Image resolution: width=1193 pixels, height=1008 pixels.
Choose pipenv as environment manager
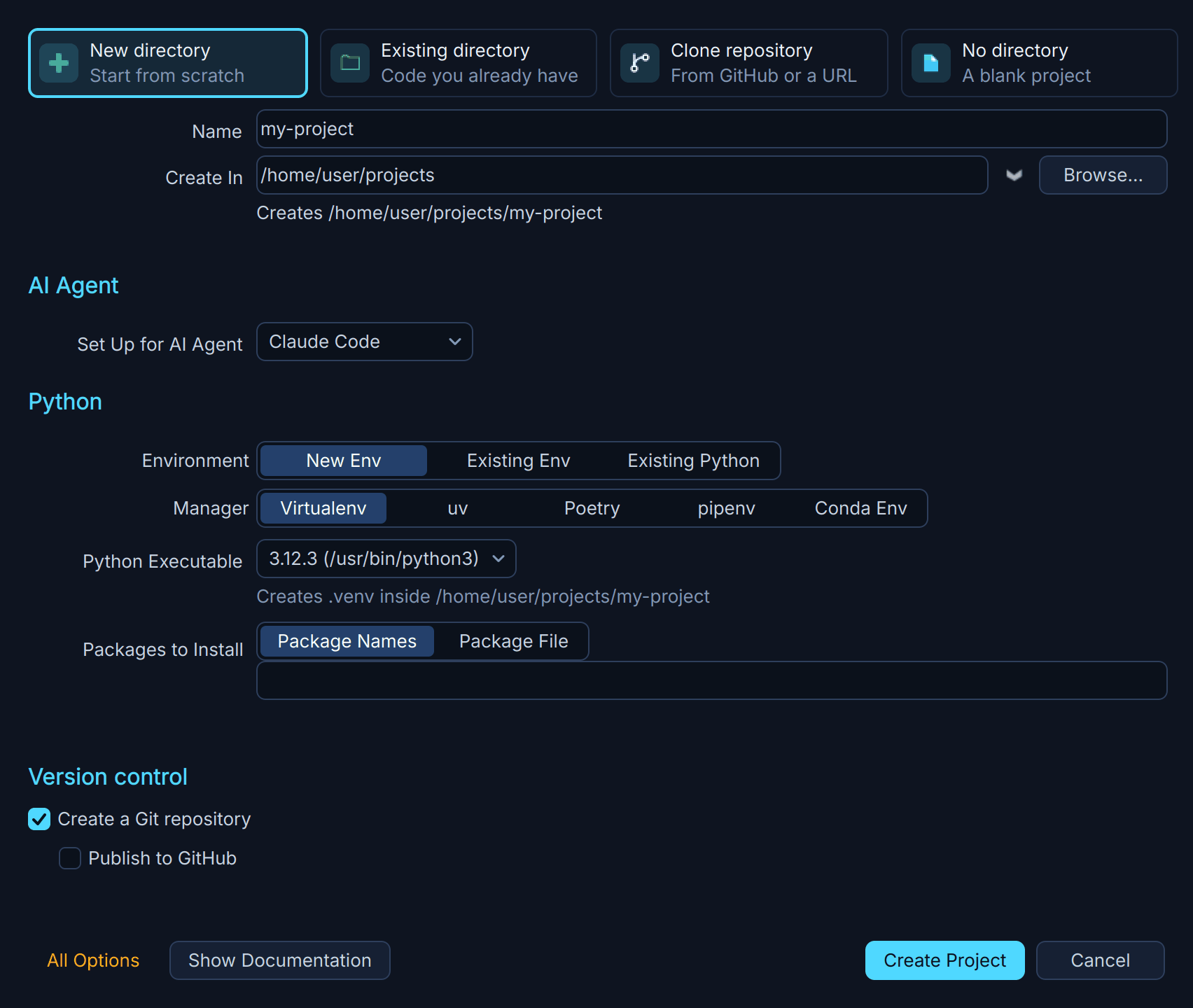[x=727, y=508]
